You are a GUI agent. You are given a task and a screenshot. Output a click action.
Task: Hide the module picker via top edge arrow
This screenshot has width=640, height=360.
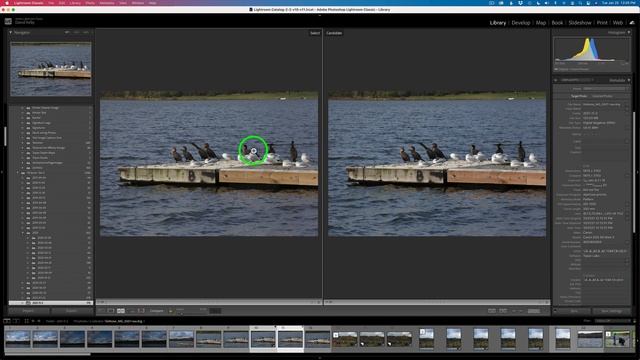click(x=320, y=16)
